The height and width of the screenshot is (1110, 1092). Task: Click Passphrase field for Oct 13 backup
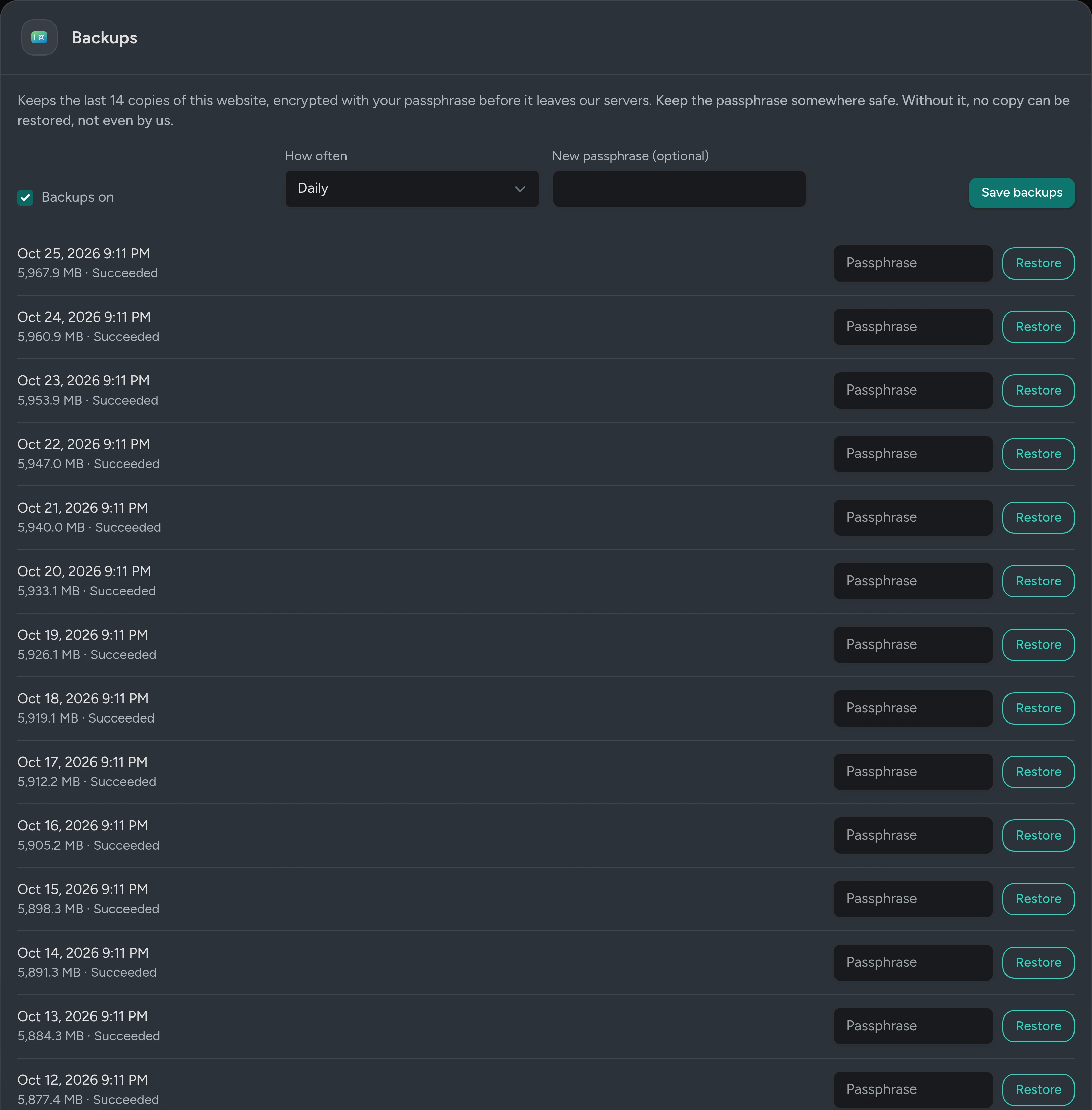coord(913,1027)
